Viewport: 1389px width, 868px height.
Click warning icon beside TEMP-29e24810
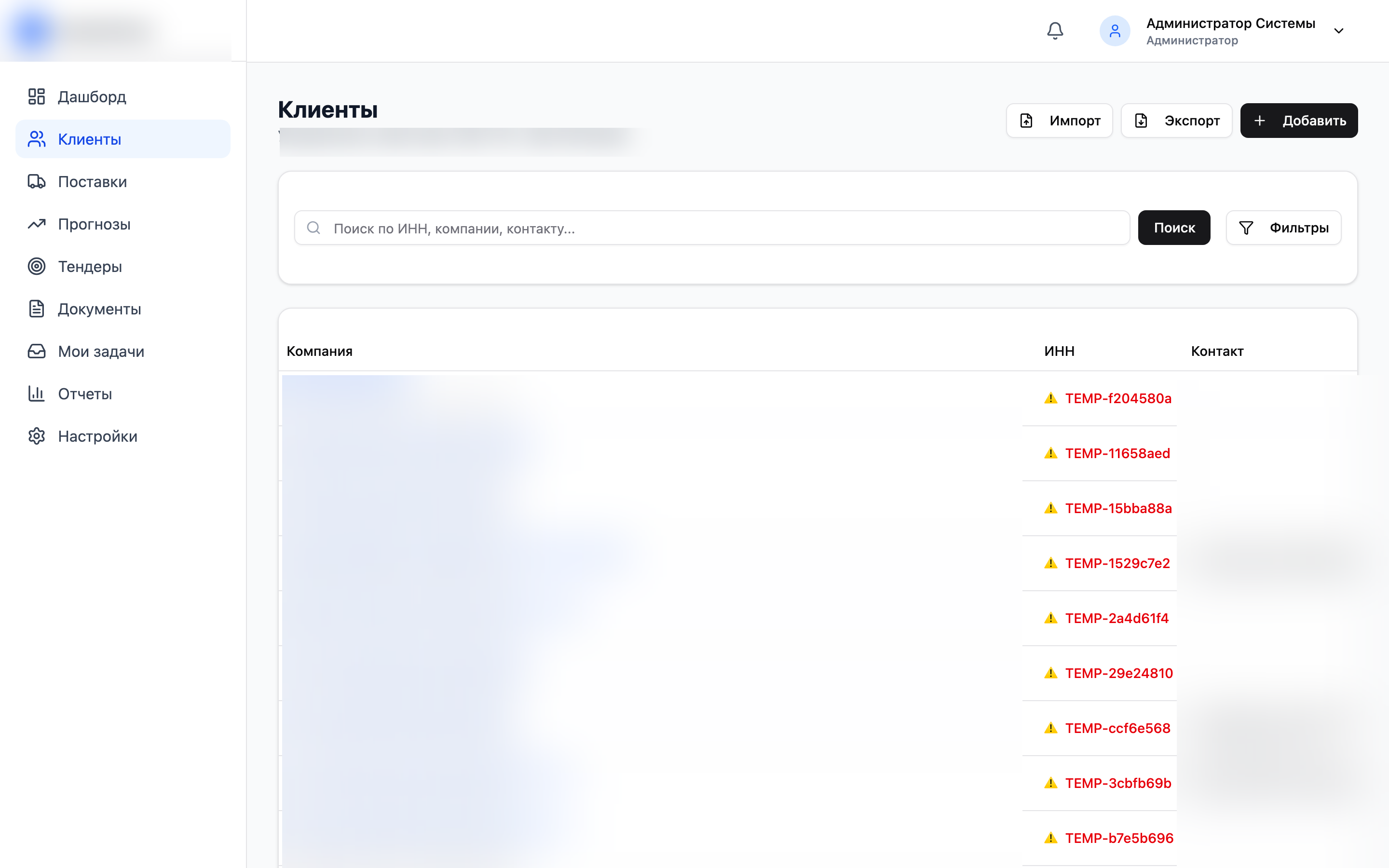coord(1050,673)
